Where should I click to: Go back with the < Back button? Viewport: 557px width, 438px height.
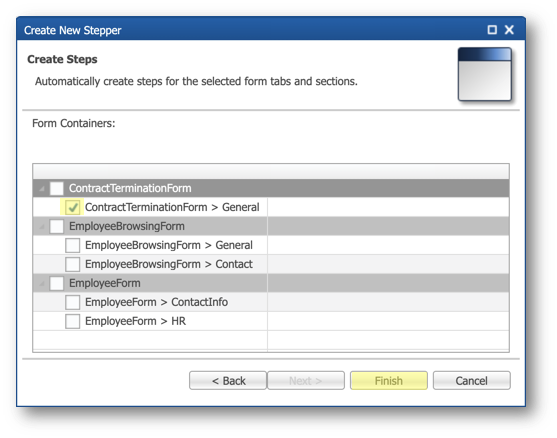coord(228,380)
